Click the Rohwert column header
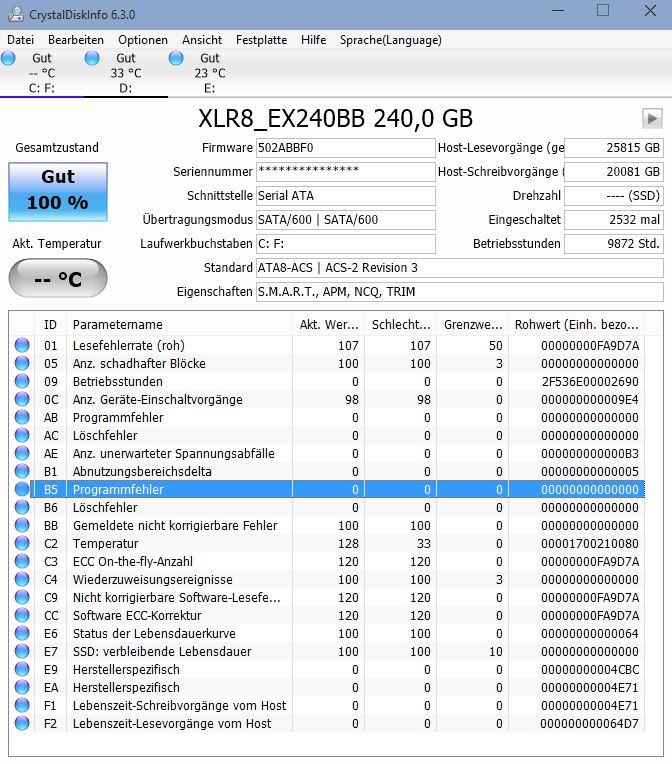This screenshot has height=764, width=672. pos(576,325)
